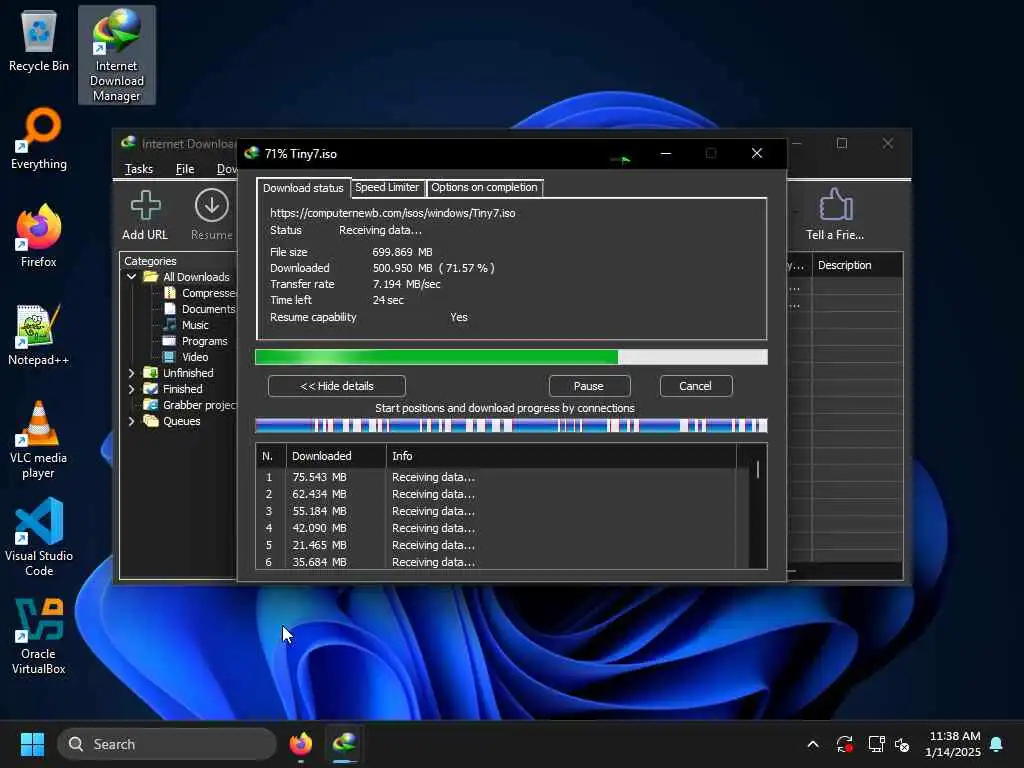This screenshot has height=768, width=1024.
Task: Open the VLC media player desktop icon
Action: [39, 440]
